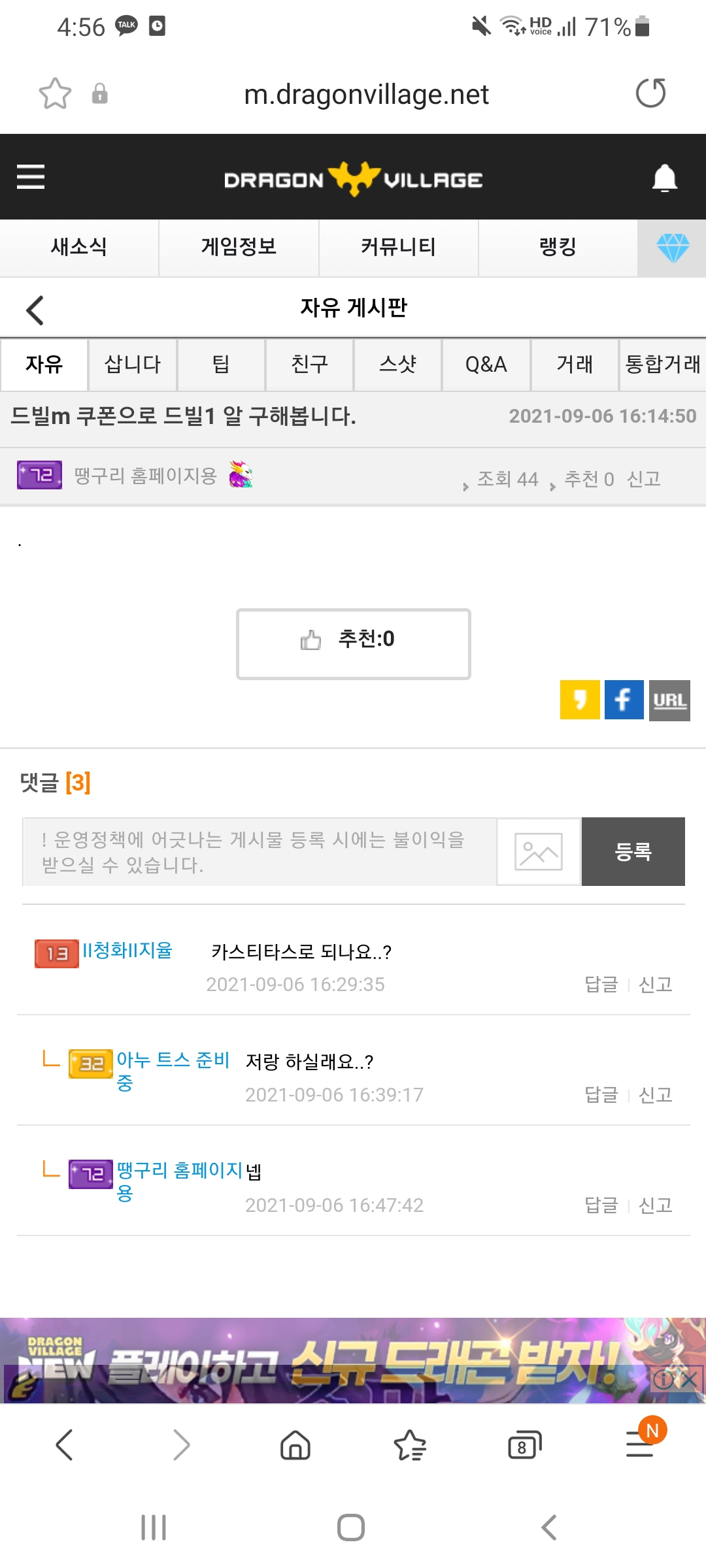Share post via KakaoTalk yellow icon
The width and height of the screenshot is (706, 1568).
(580, 700)
